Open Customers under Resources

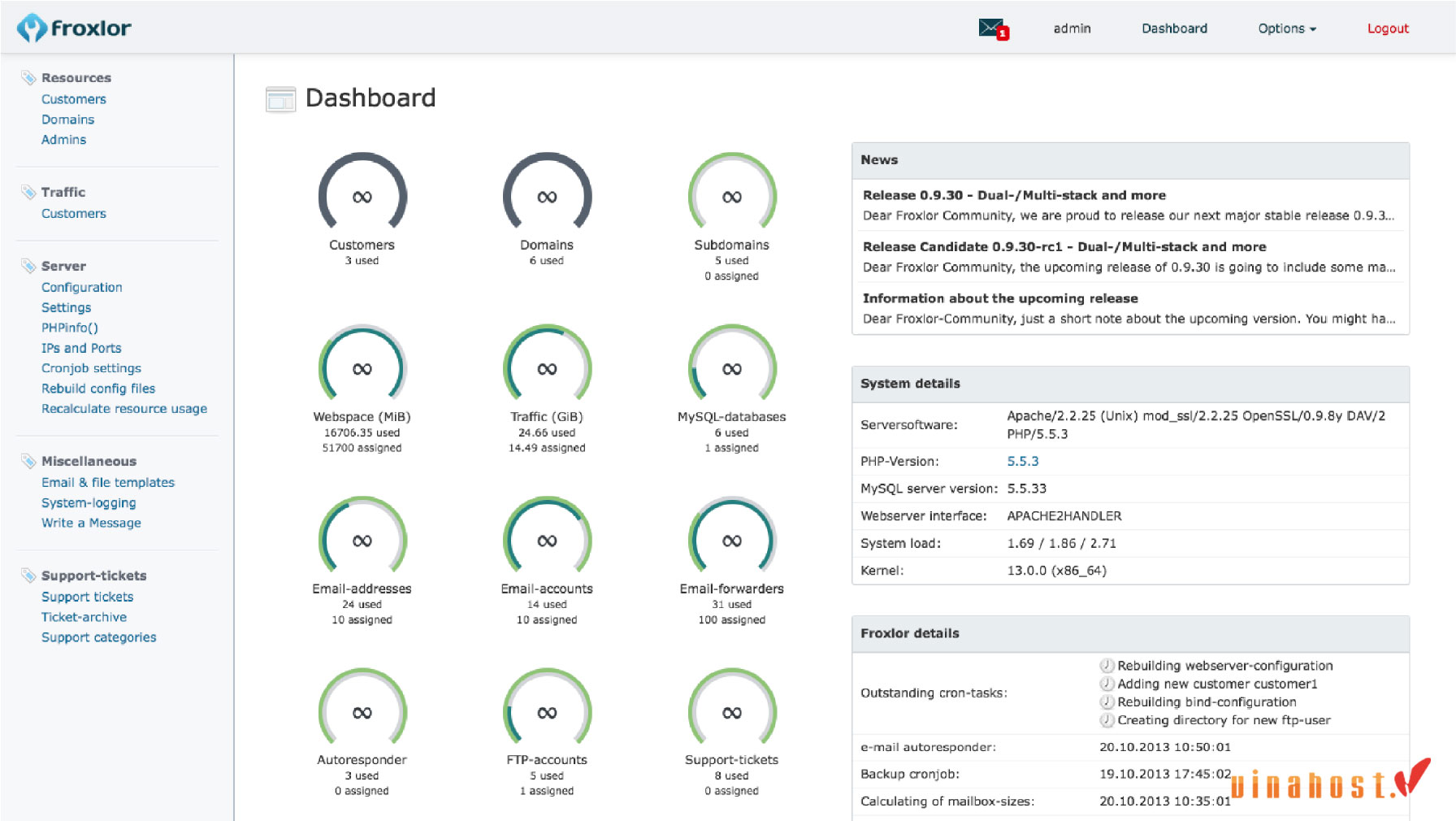click(74, 99)
